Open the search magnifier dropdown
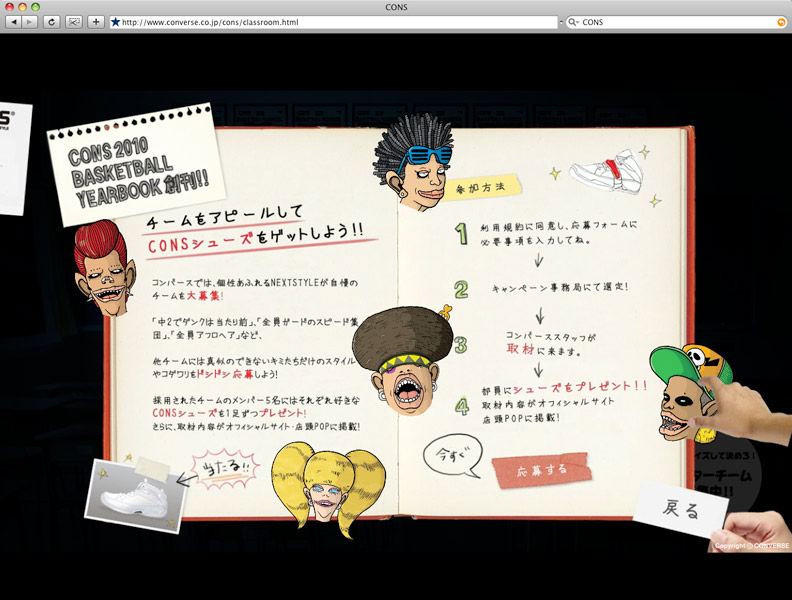792x600 pixels. (x=573, y=21)
